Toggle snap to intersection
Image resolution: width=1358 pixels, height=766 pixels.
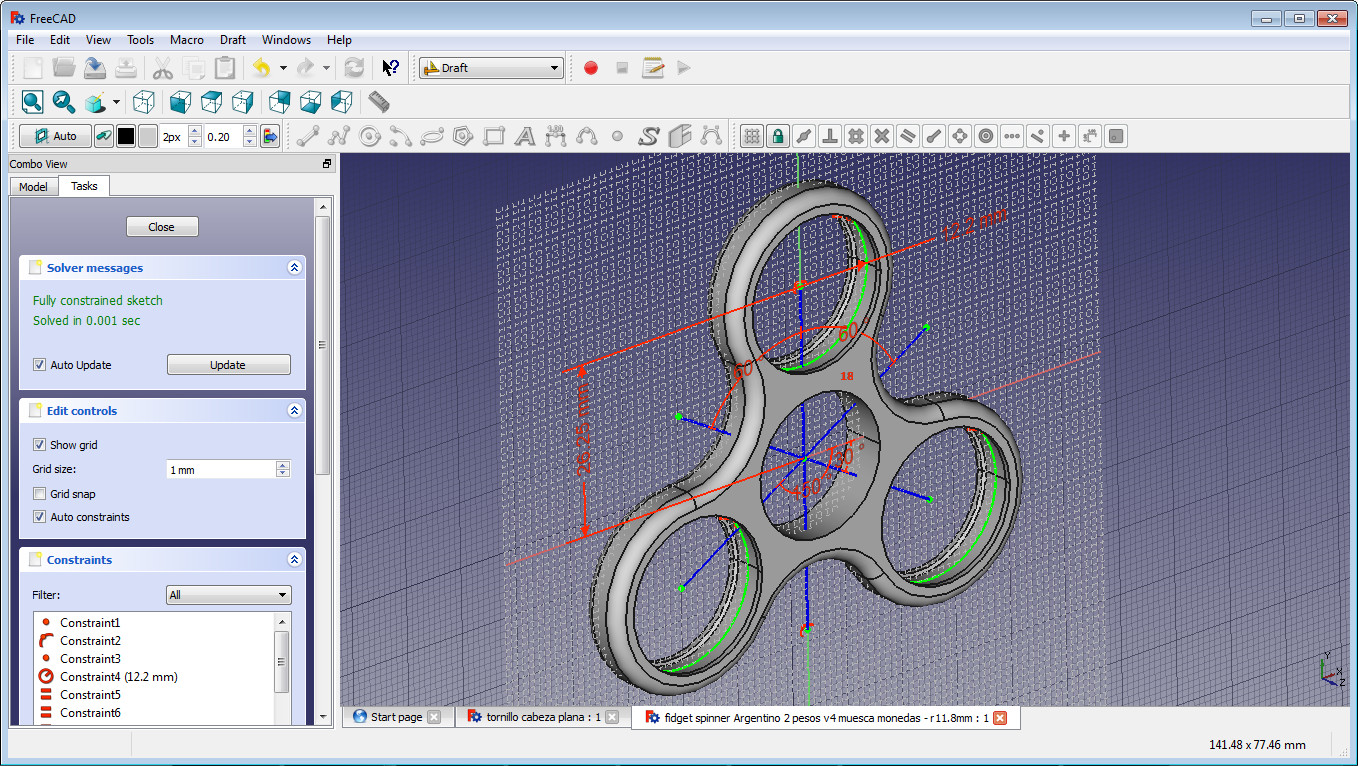pos(882,136)
